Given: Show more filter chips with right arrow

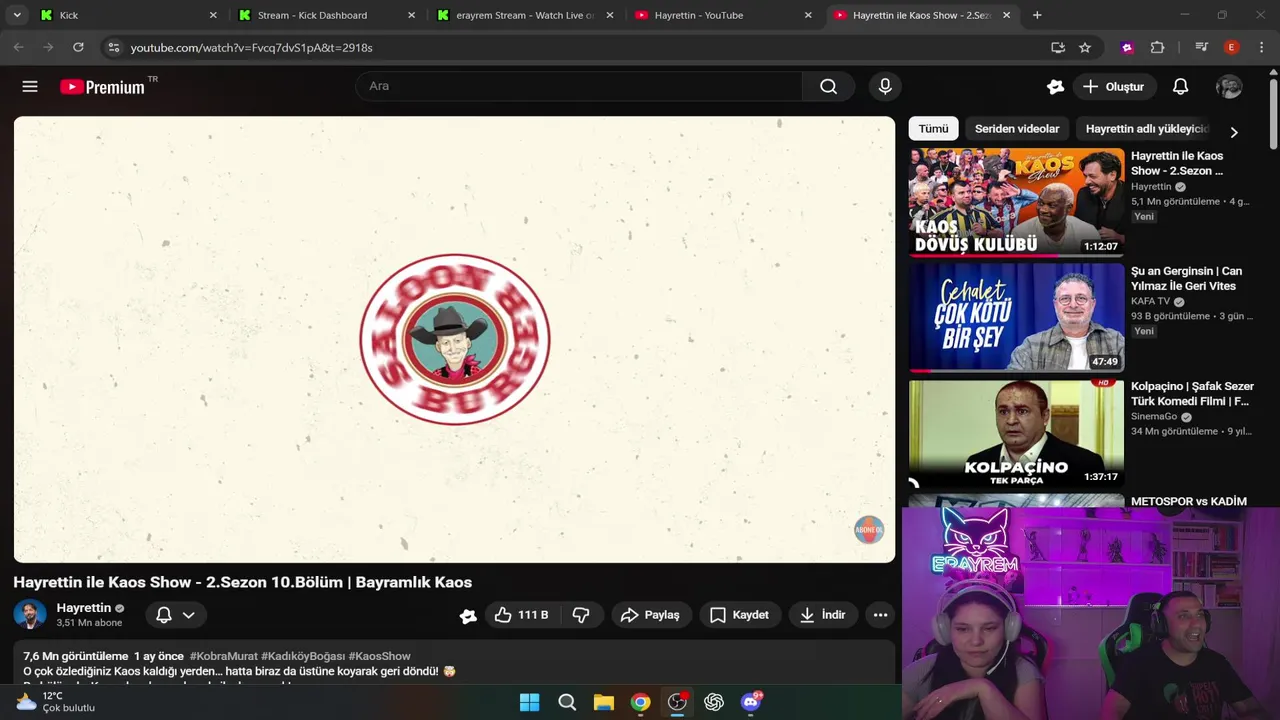Looking at the screenshot, I should tap(1234, 131).
